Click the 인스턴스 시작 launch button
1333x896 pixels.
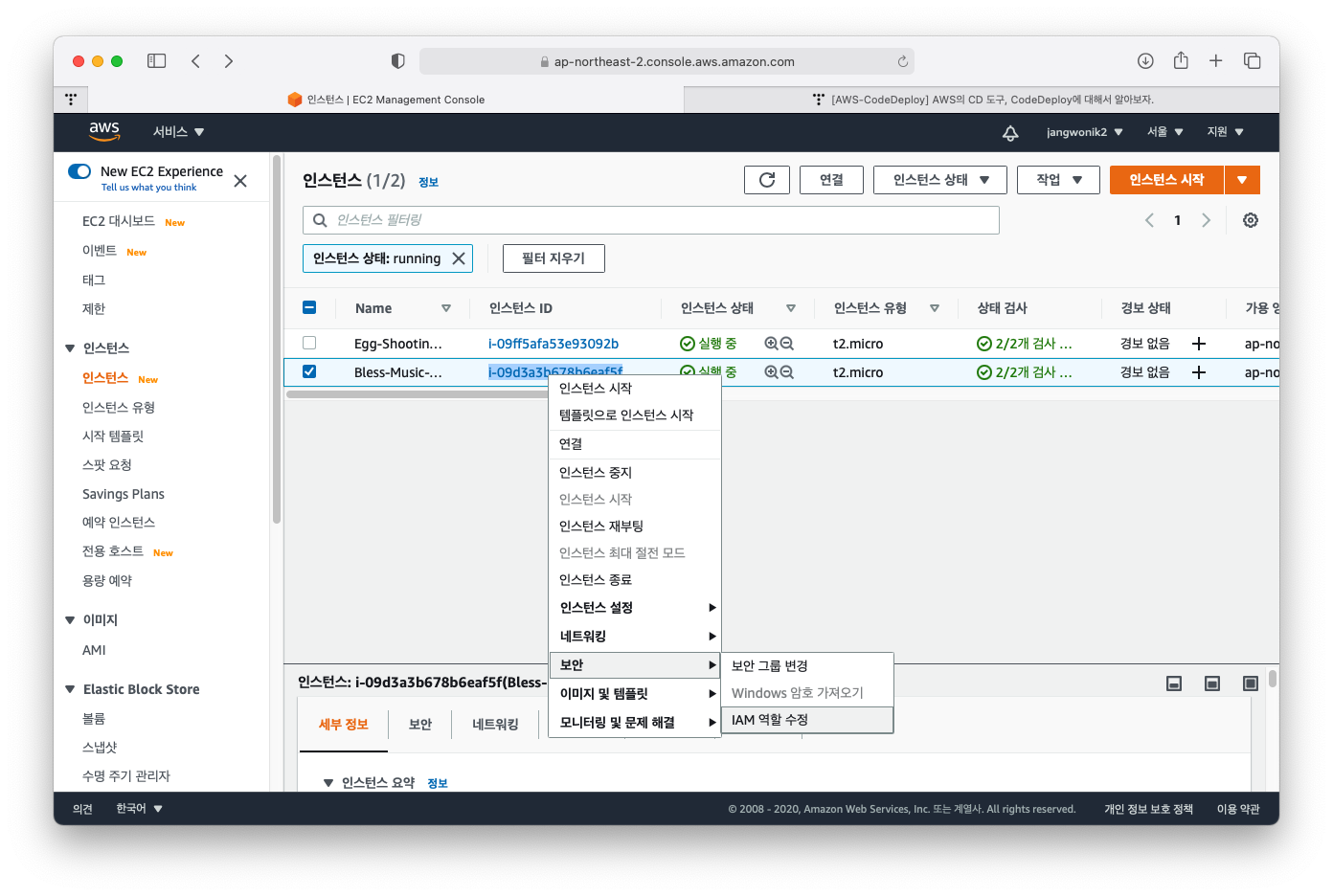coord(1166,180)
